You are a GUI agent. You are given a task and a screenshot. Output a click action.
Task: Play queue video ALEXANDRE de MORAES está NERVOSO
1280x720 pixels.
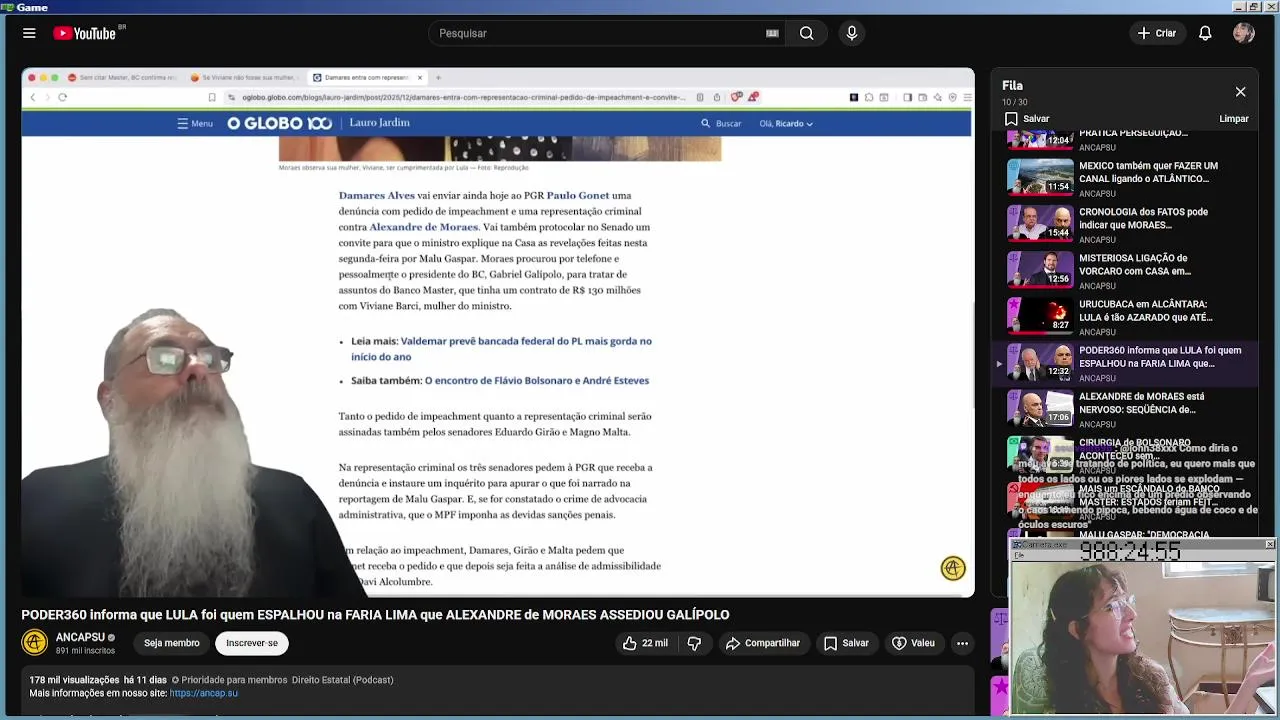pos(1125,409)
